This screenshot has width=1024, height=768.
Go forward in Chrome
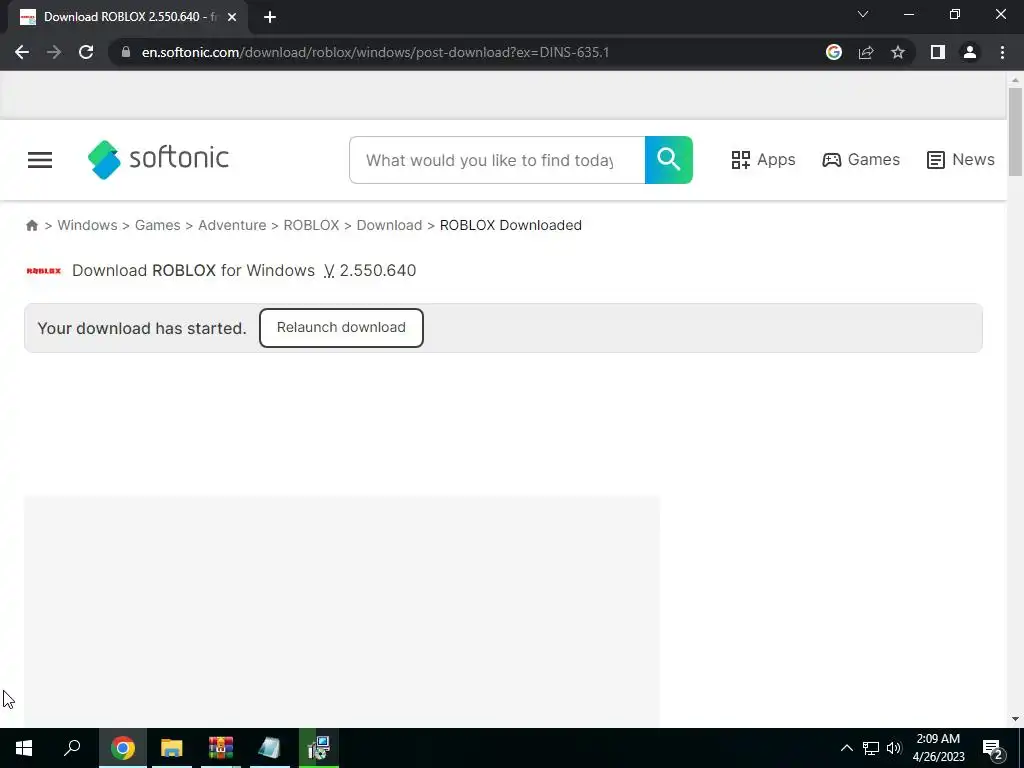(x=54, y=52)
